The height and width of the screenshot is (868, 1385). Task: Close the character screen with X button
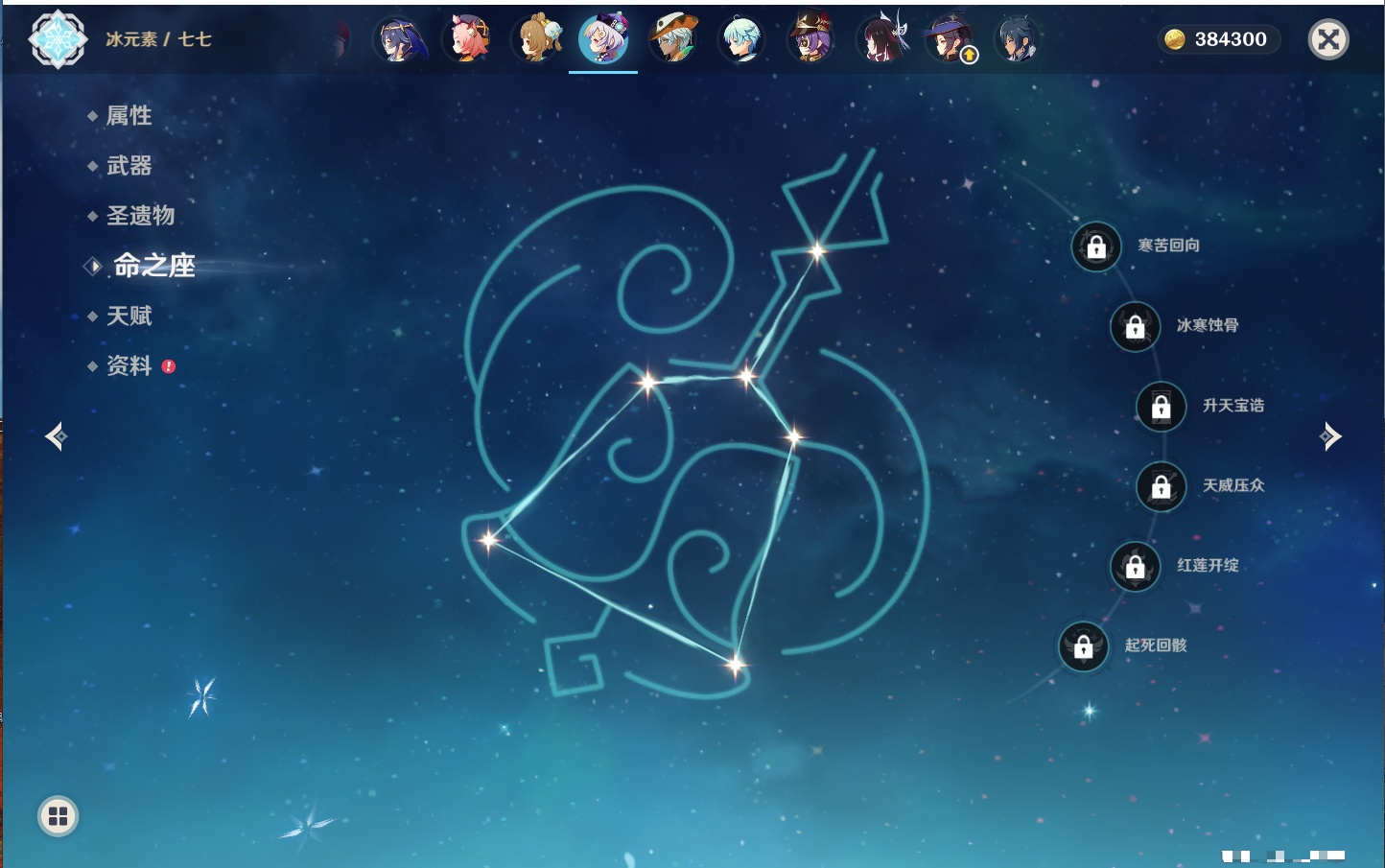click(1328, 39)
